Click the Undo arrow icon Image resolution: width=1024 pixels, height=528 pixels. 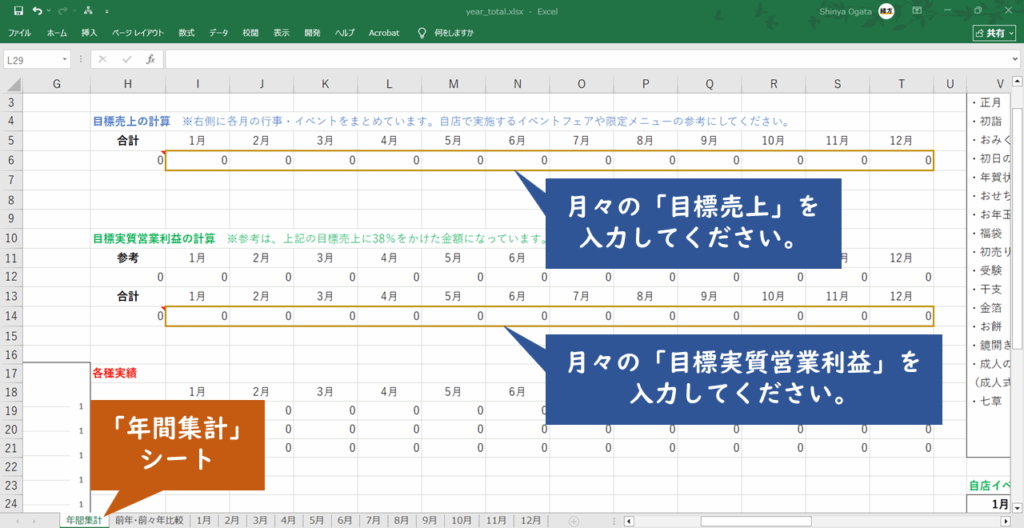pos(37,10)
